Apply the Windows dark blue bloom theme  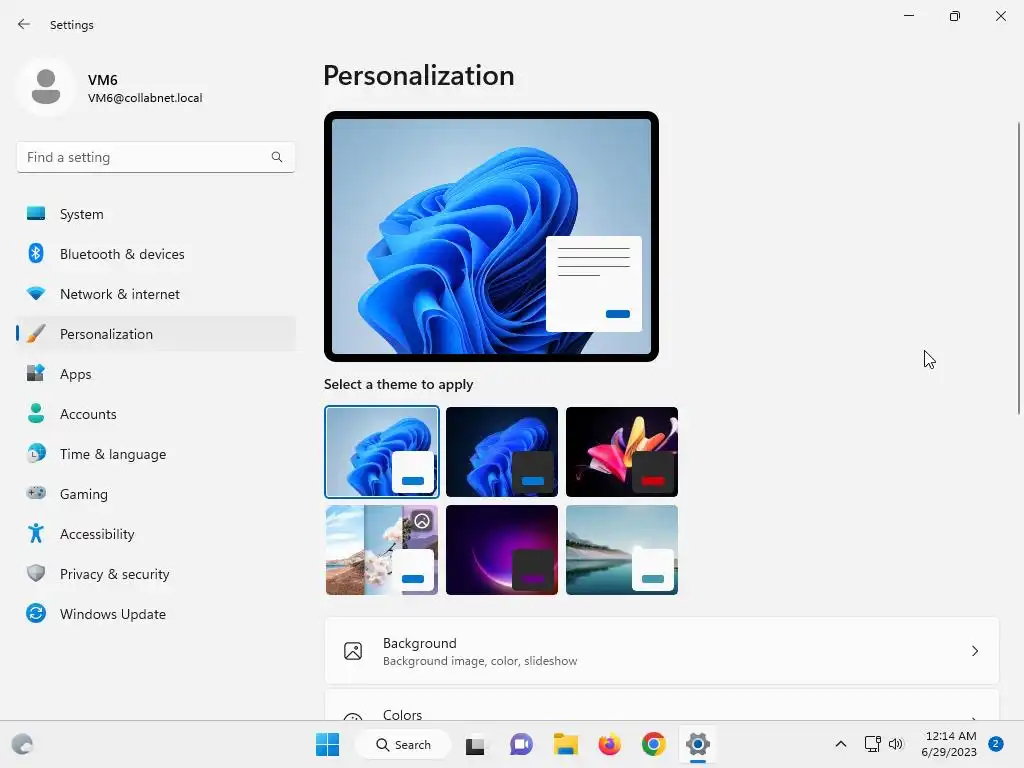[x=502, y=452]
